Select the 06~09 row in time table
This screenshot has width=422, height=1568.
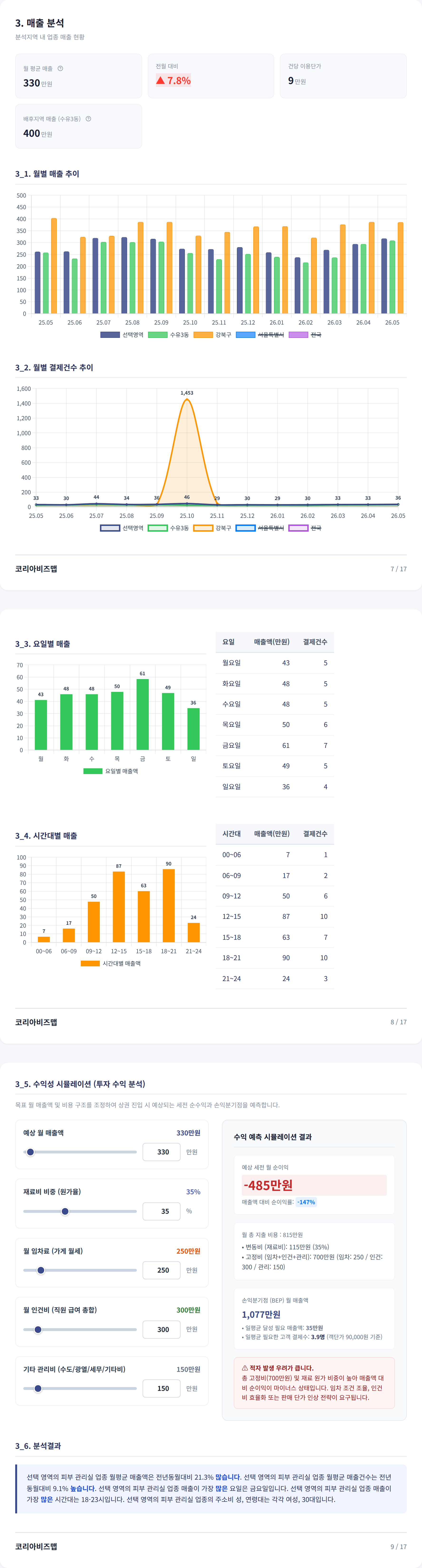[275, 875]
